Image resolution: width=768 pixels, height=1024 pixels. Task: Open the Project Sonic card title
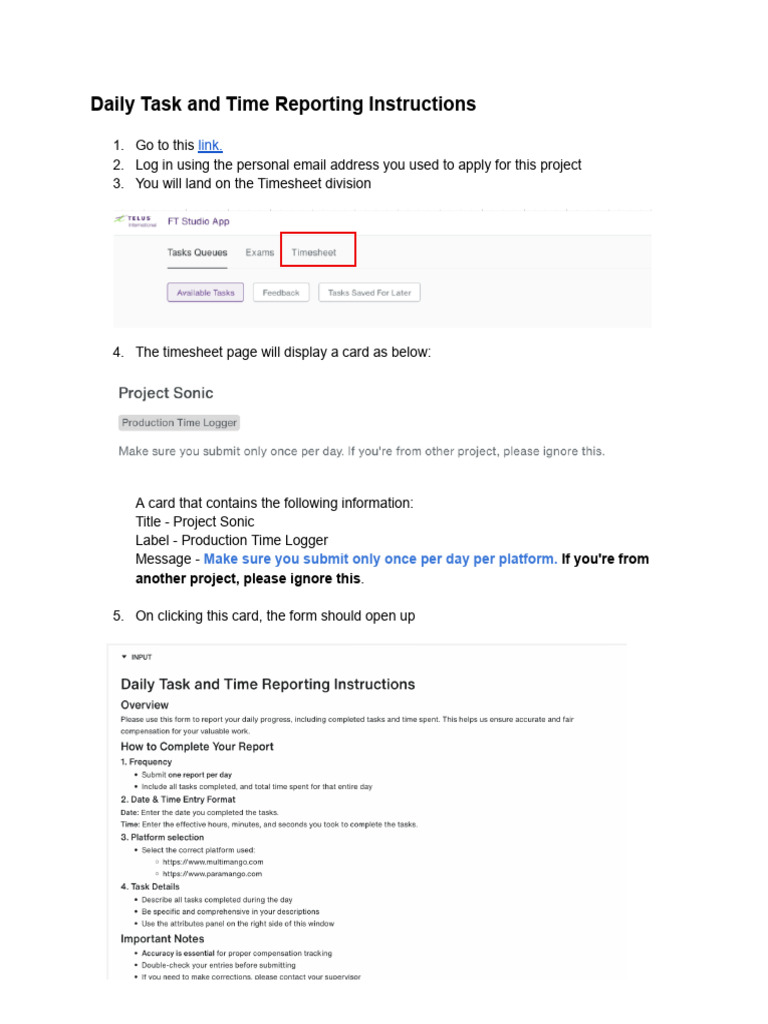click(166, 393)
